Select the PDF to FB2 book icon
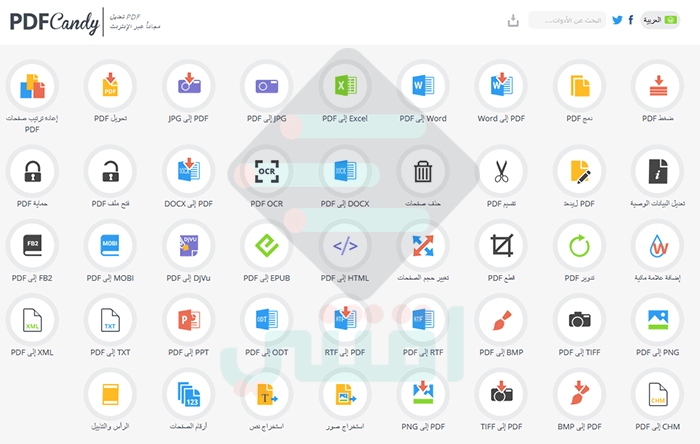This screenshot has width=700, height=444. coord(32,245)
